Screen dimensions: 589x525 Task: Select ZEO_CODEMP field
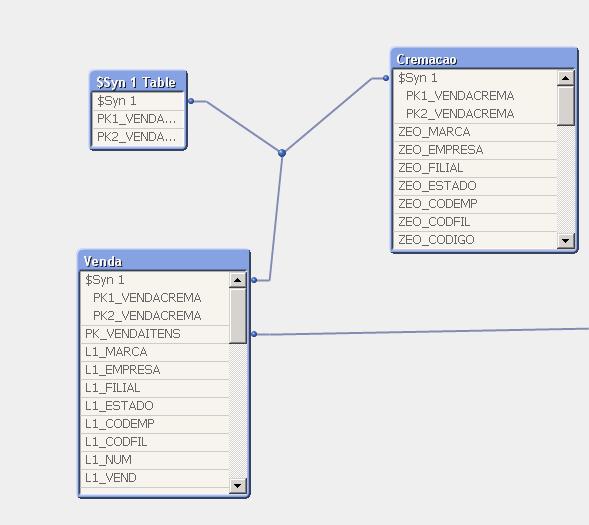pyautogui.click(x=475, y=204)
